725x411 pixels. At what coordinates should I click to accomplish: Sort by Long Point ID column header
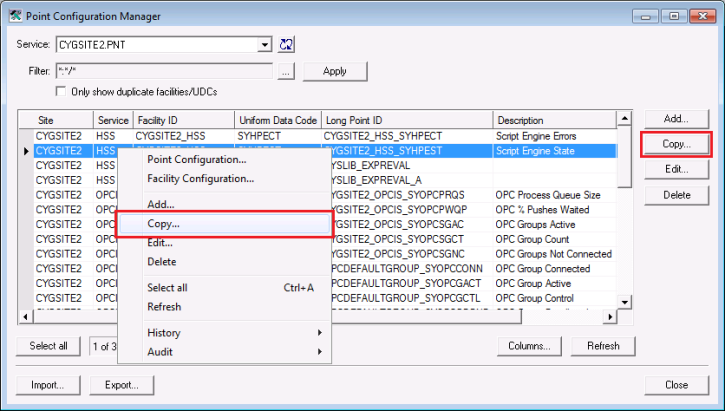click(x=407, y=120)
